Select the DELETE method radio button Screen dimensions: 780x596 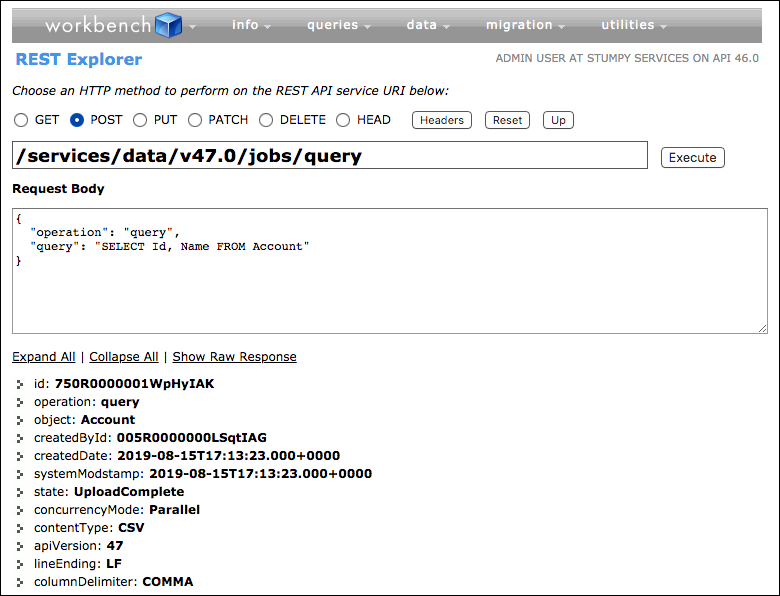(266, 120)
